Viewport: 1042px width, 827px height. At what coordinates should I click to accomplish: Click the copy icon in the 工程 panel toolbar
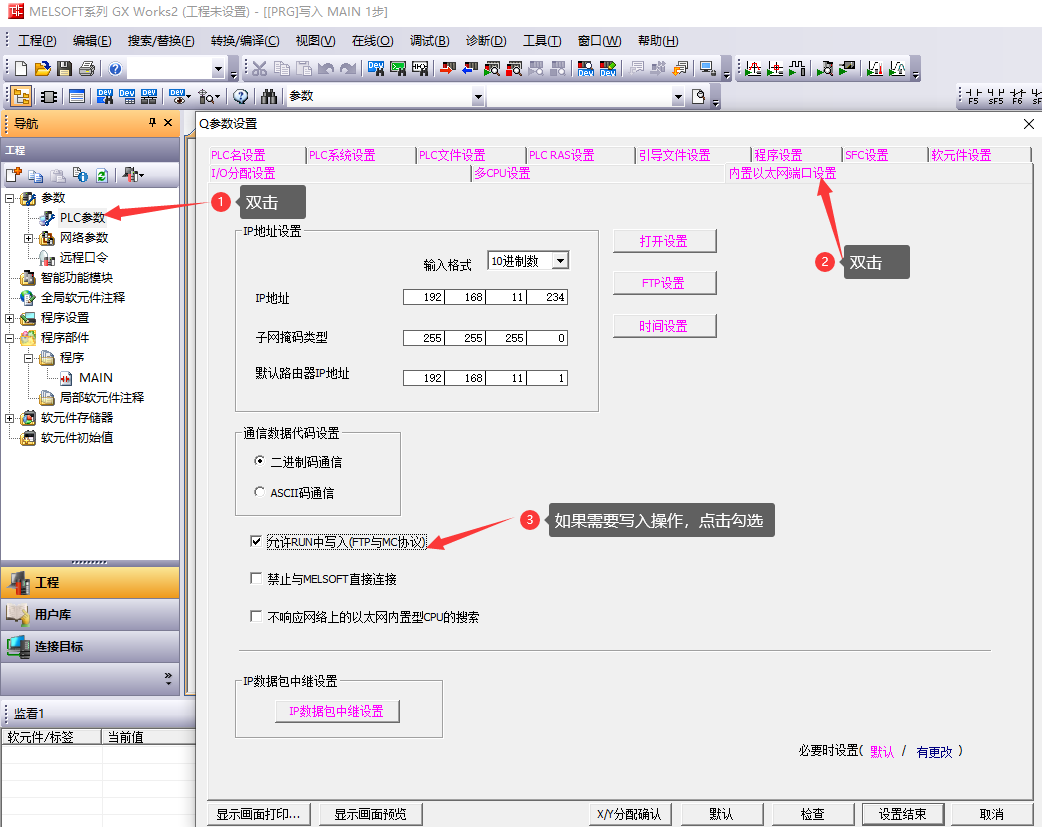click(x=35, y=176)
